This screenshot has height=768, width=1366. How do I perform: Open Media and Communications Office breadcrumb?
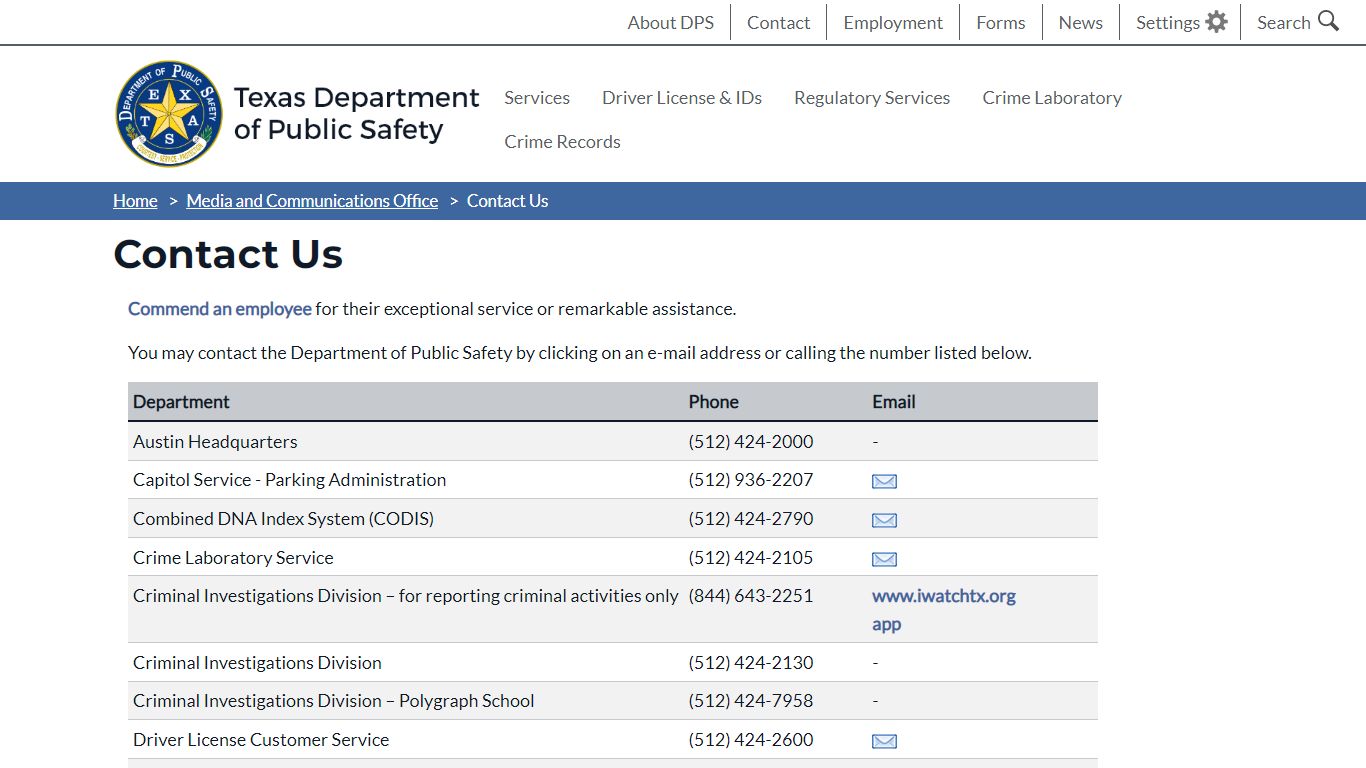312,201
